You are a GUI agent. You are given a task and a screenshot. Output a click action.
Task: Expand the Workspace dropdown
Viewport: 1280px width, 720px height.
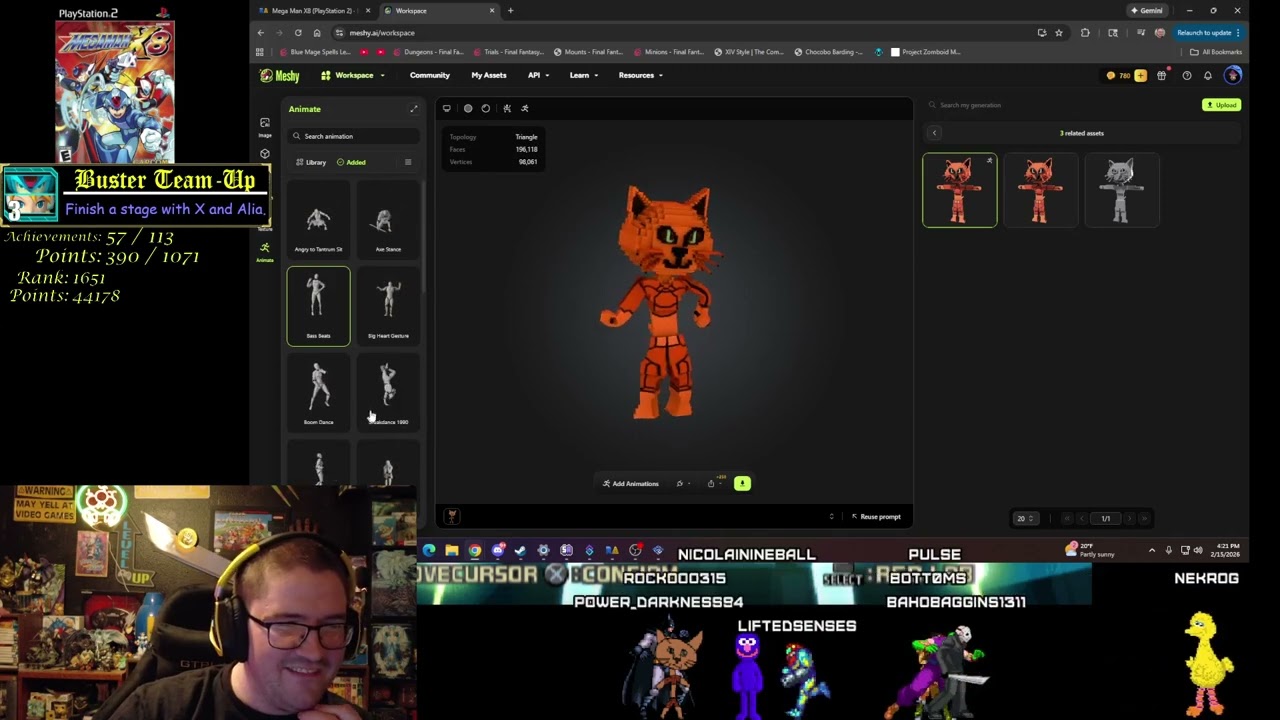click(x=353, y=75)
